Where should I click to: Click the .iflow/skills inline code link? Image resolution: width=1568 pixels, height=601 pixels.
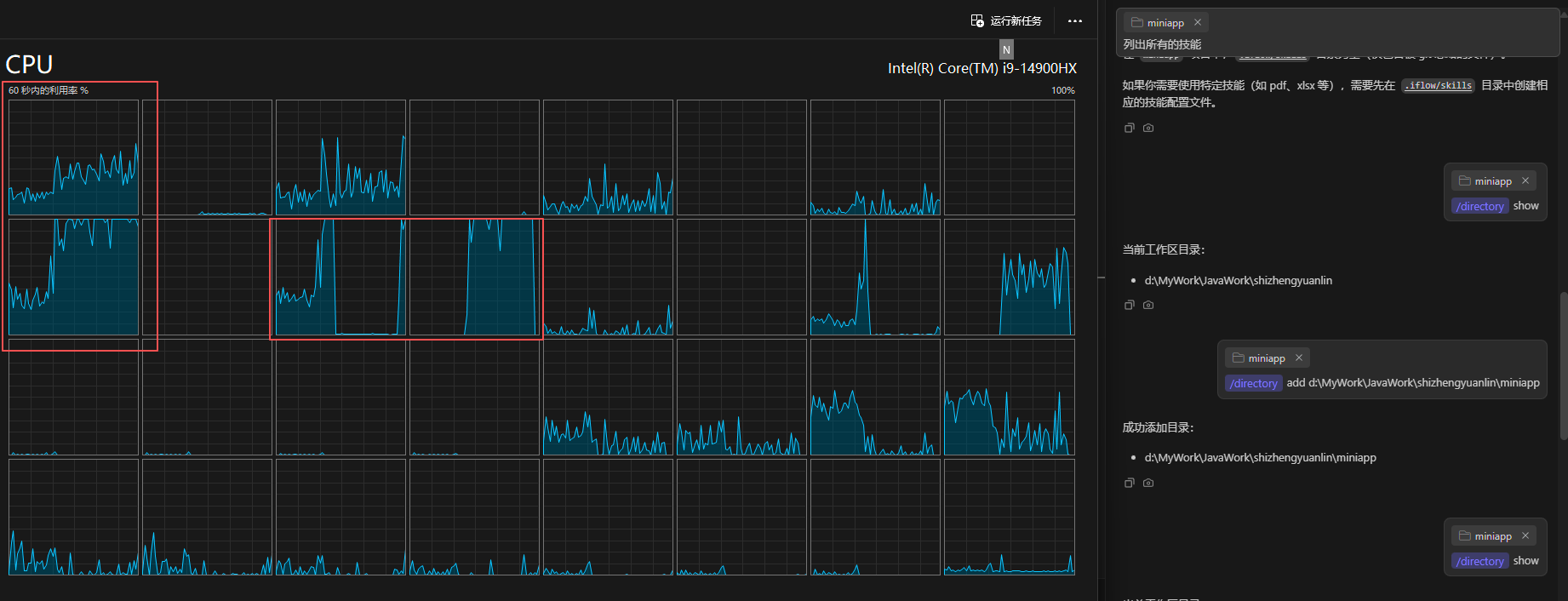[1438, 85]
